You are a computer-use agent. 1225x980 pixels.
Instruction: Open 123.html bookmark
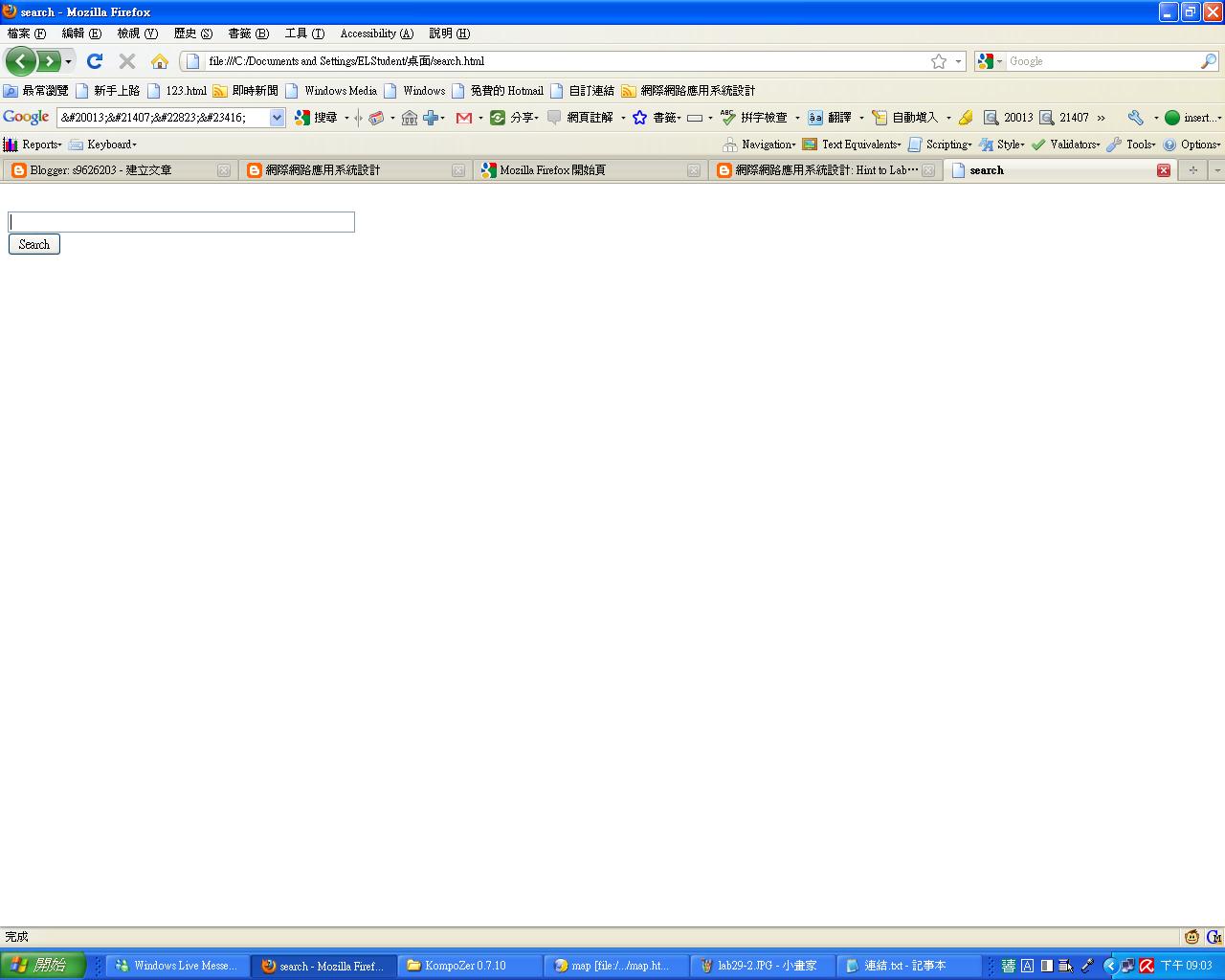[177, 91]
